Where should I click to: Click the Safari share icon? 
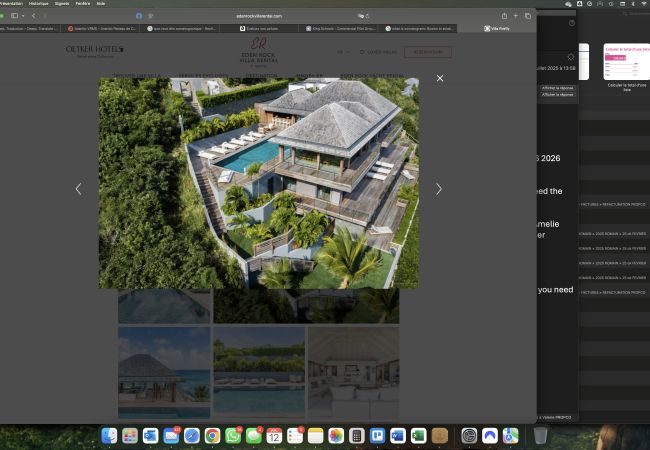[502, 16]
